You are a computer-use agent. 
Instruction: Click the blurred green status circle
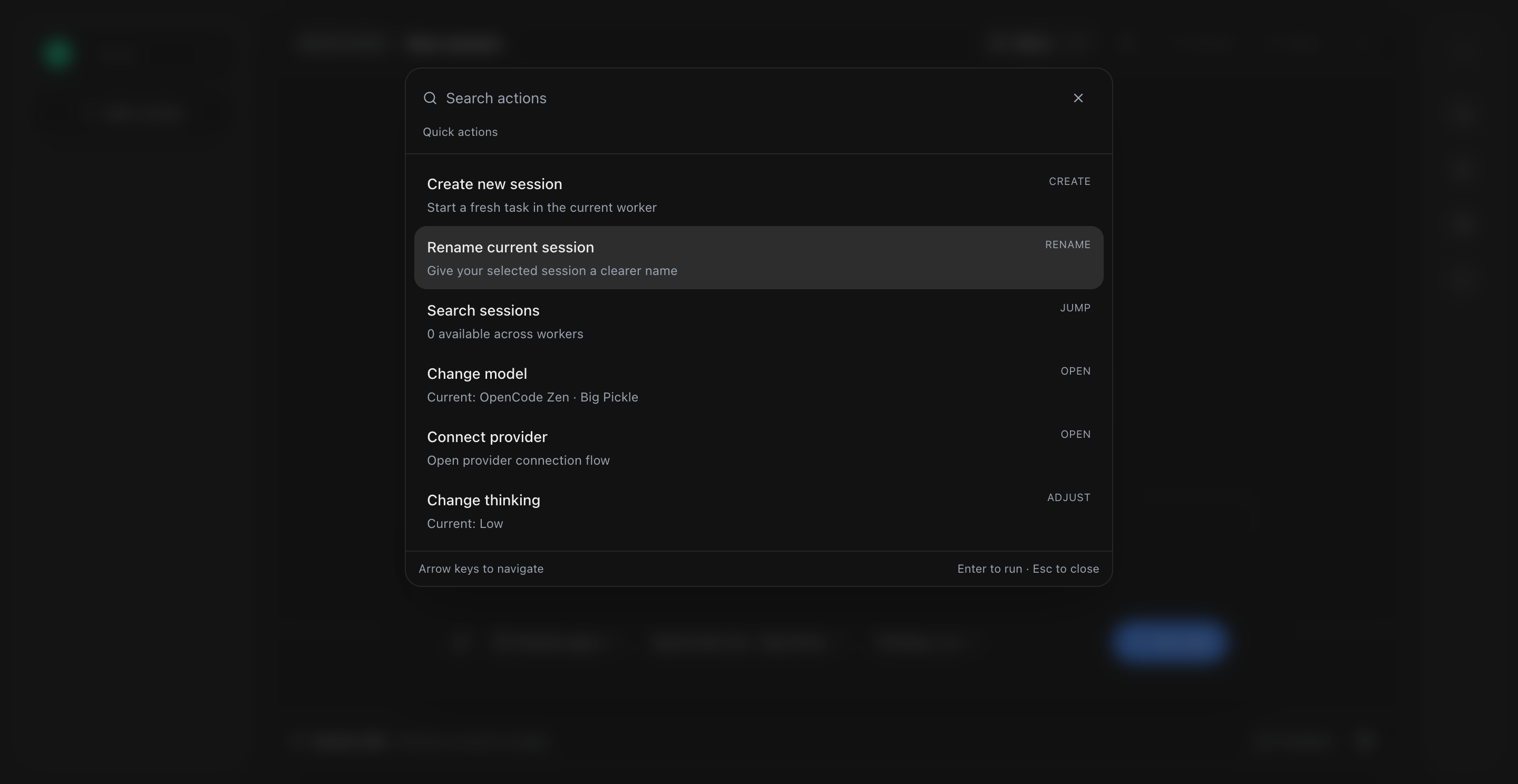coord(58,54)
